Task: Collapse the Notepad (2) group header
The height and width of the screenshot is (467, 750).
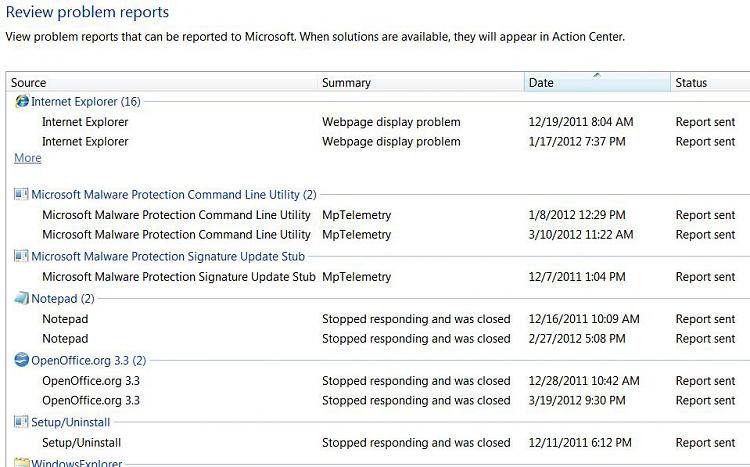Action: 63,299
